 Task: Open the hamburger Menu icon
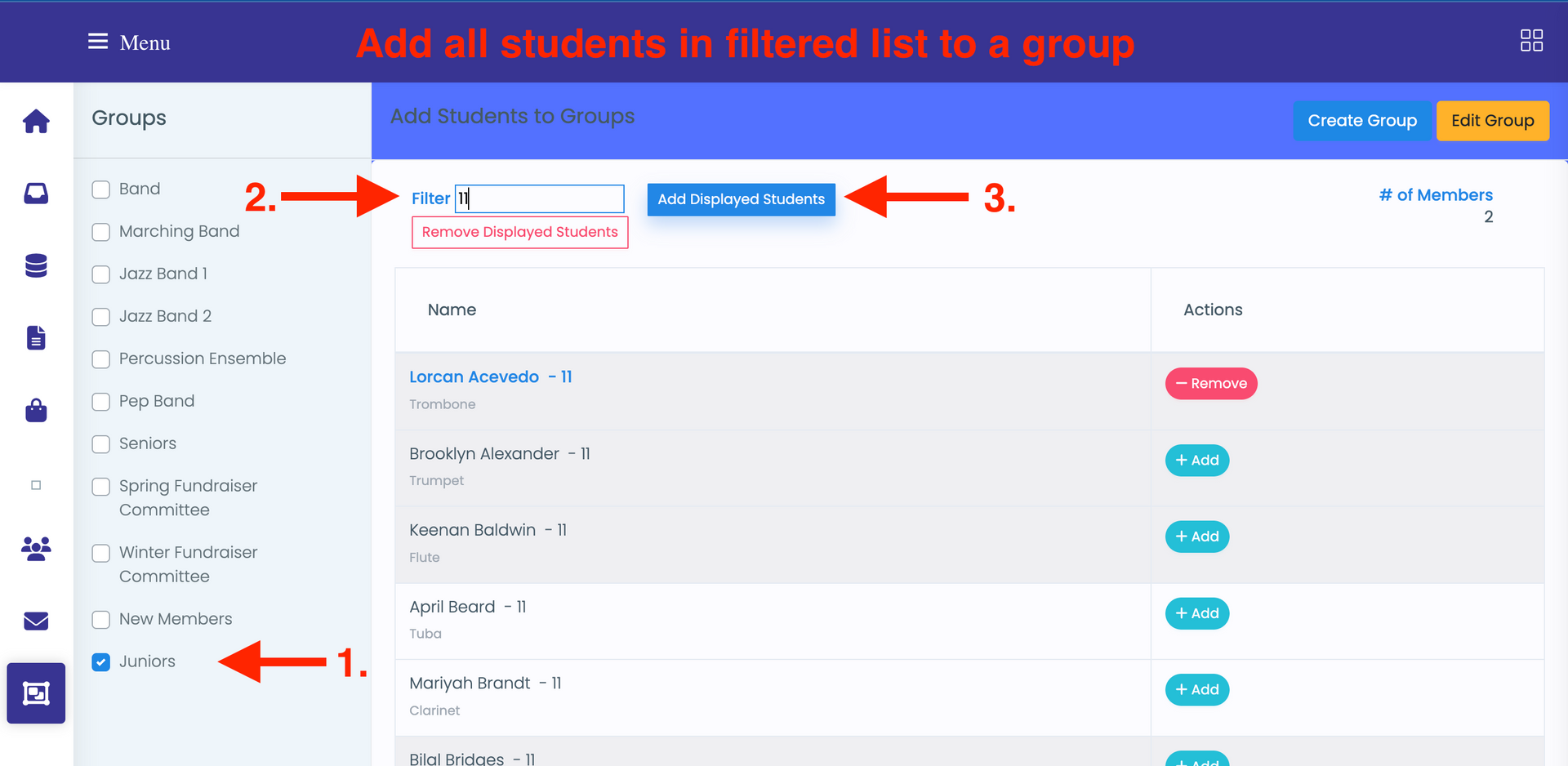coord(98,42)
